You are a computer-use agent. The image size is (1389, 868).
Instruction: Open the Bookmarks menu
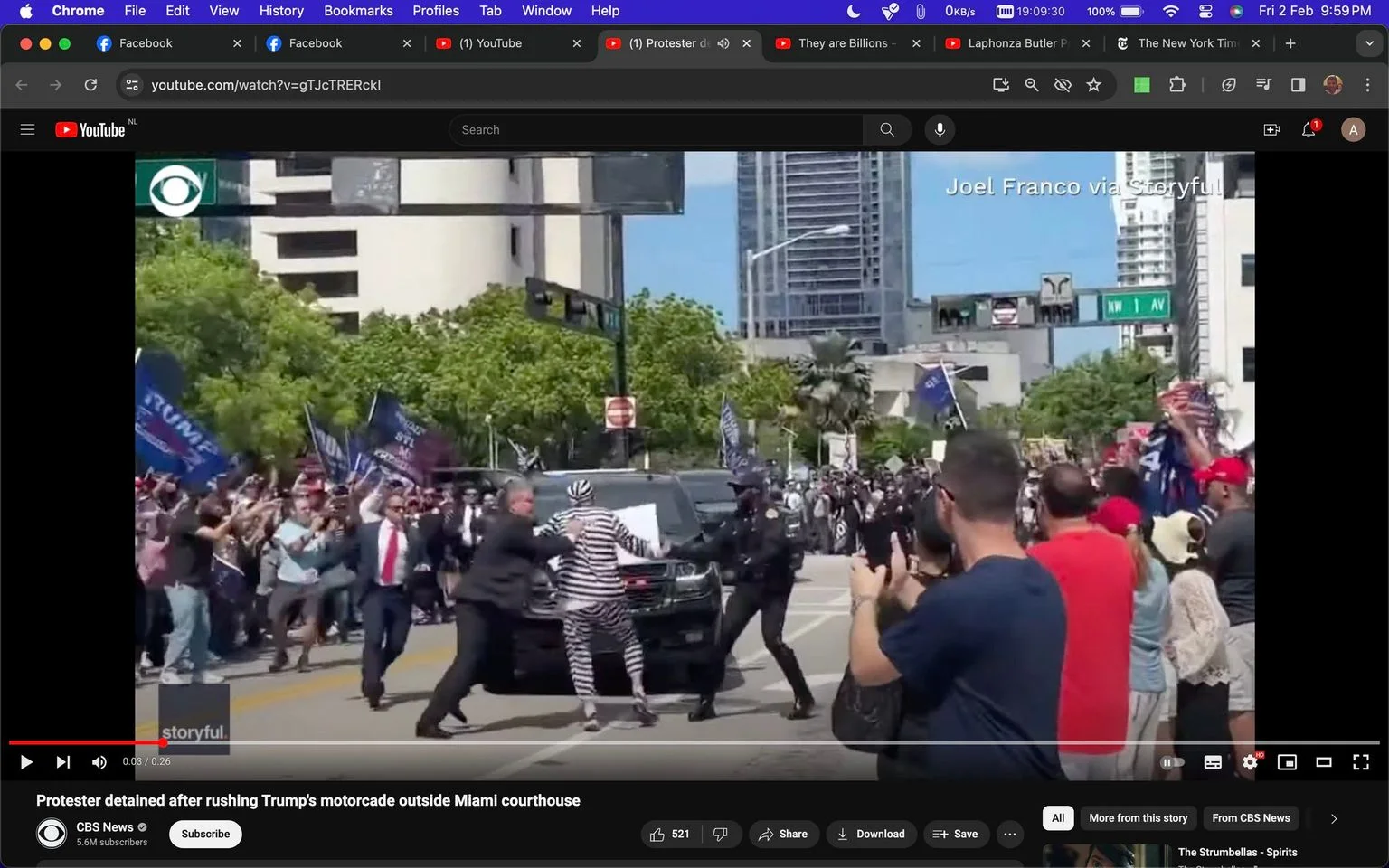point(358,11)
